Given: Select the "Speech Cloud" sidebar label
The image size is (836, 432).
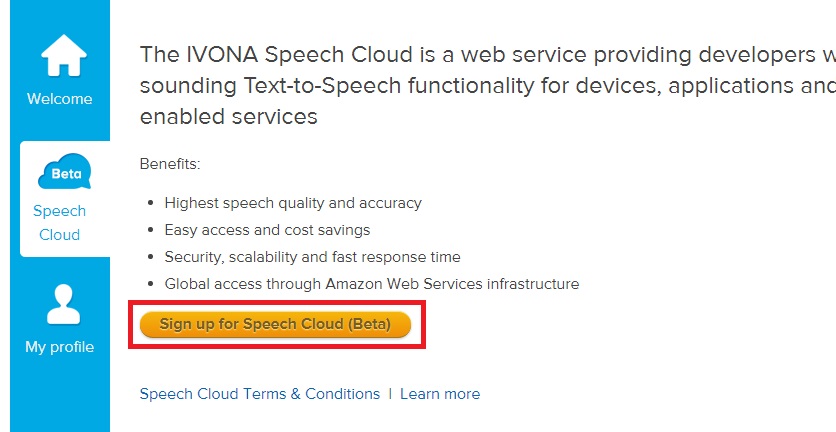Looking at the screenshot, I should [59, 223].
